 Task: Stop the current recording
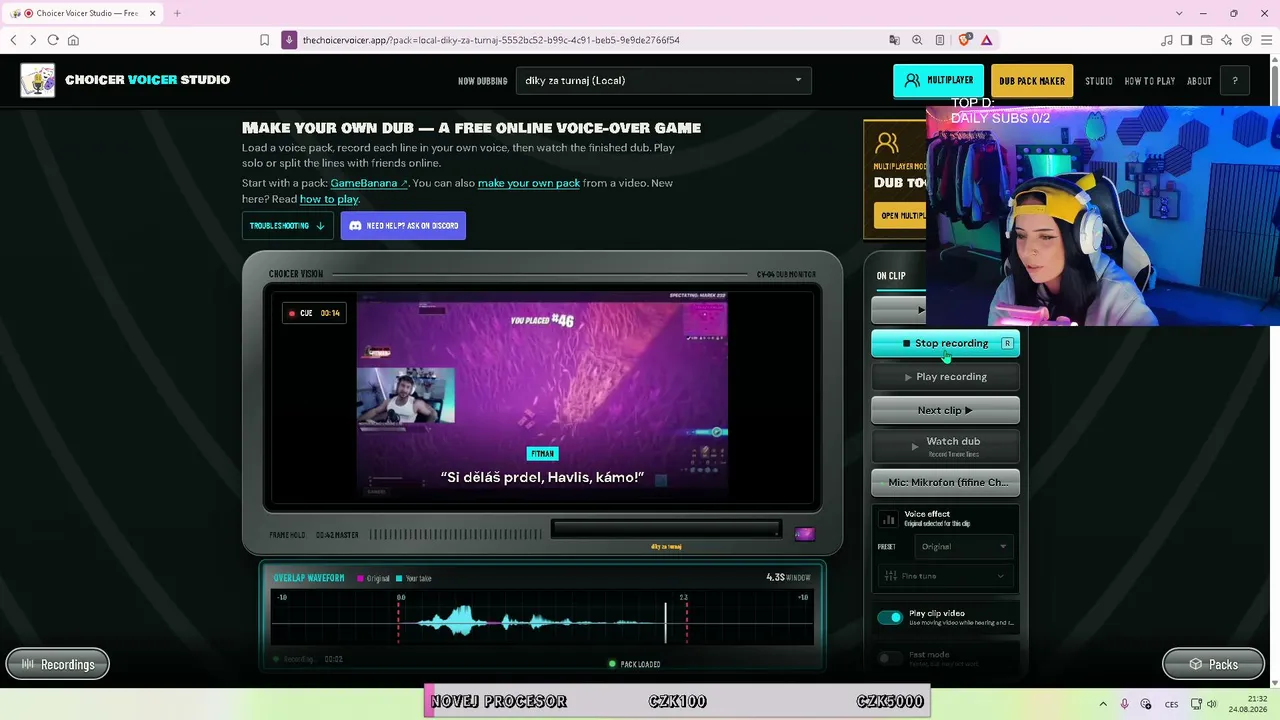[945, 343]
